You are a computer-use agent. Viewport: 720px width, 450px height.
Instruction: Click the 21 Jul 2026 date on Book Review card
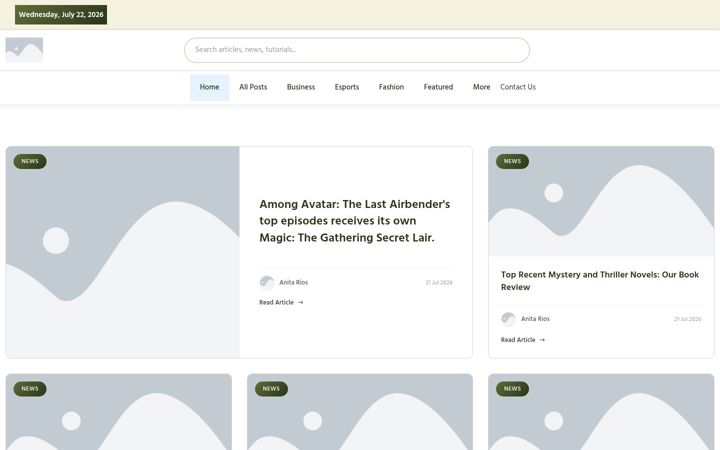pyautogui.click(x=687, y=319)
